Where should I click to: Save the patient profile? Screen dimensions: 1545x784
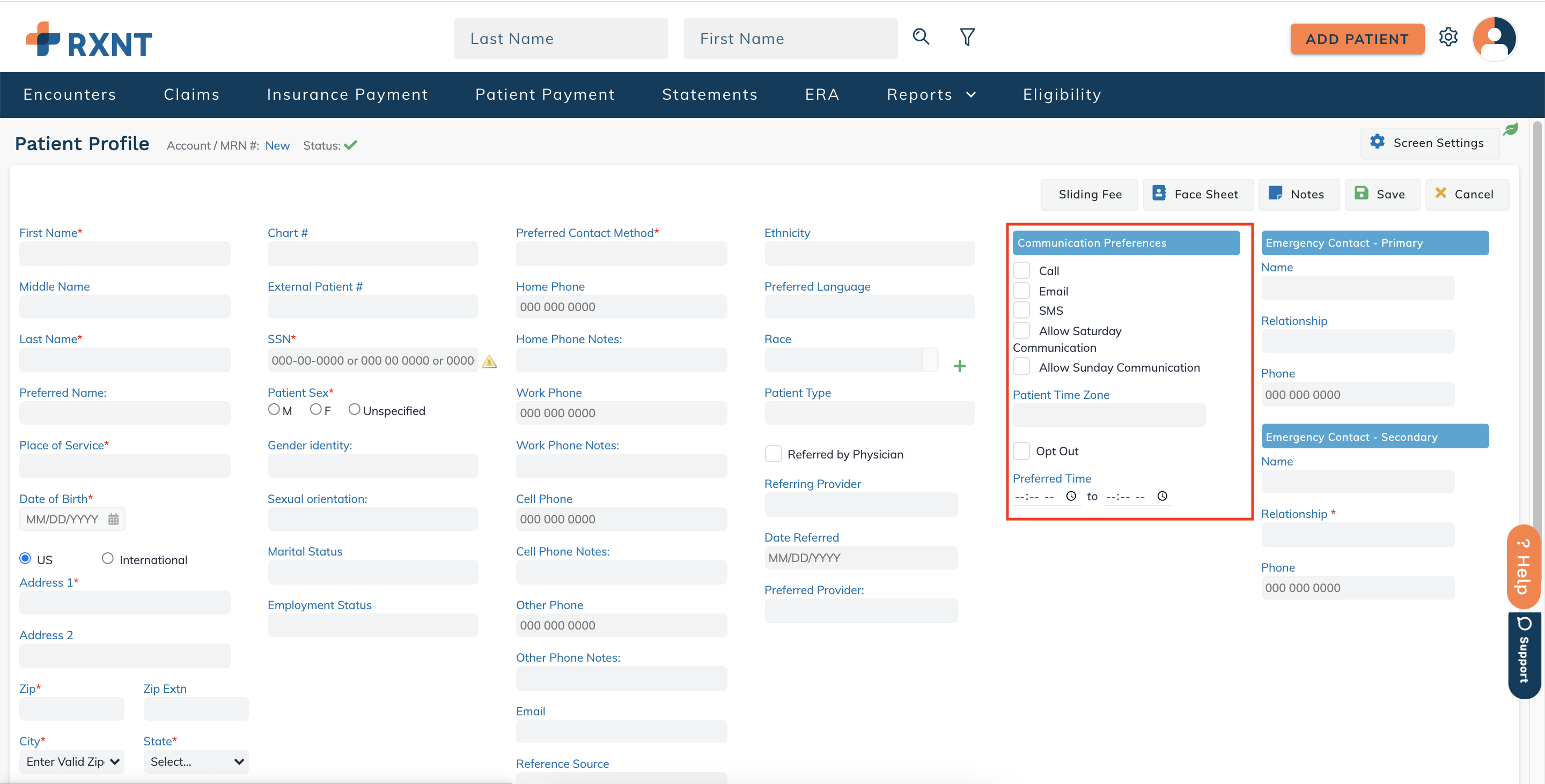click(1382, 194)
